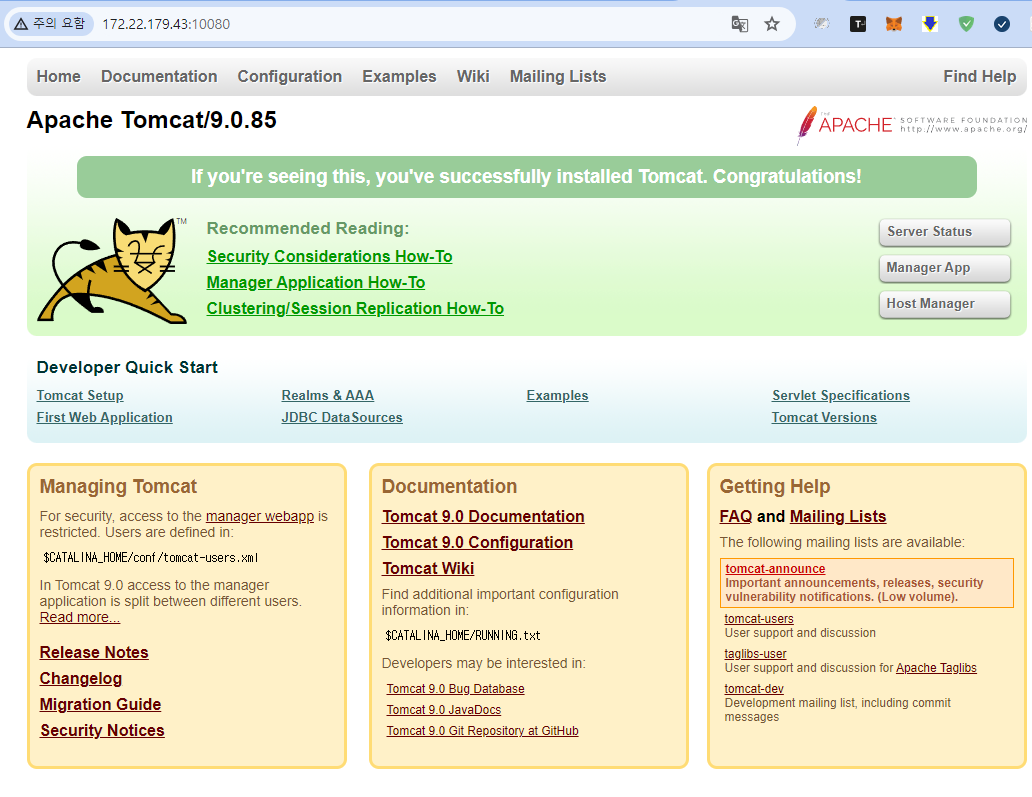
Task: Open the Apache Taglibs link
Action: click(936, 667)
